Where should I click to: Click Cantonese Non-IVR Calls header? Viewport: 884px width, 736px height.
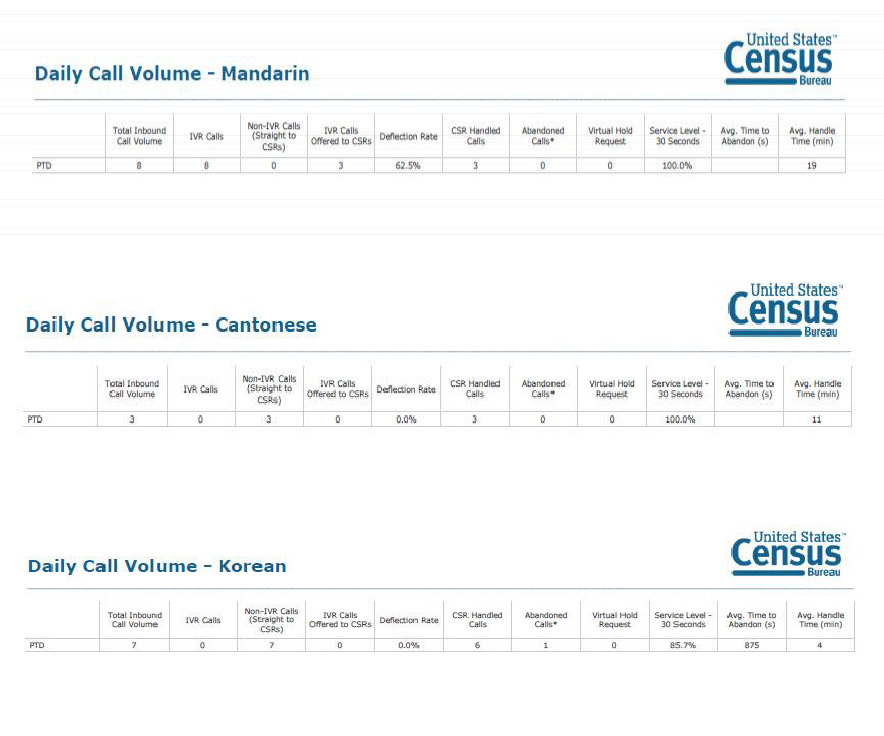(x=270, y=389)
